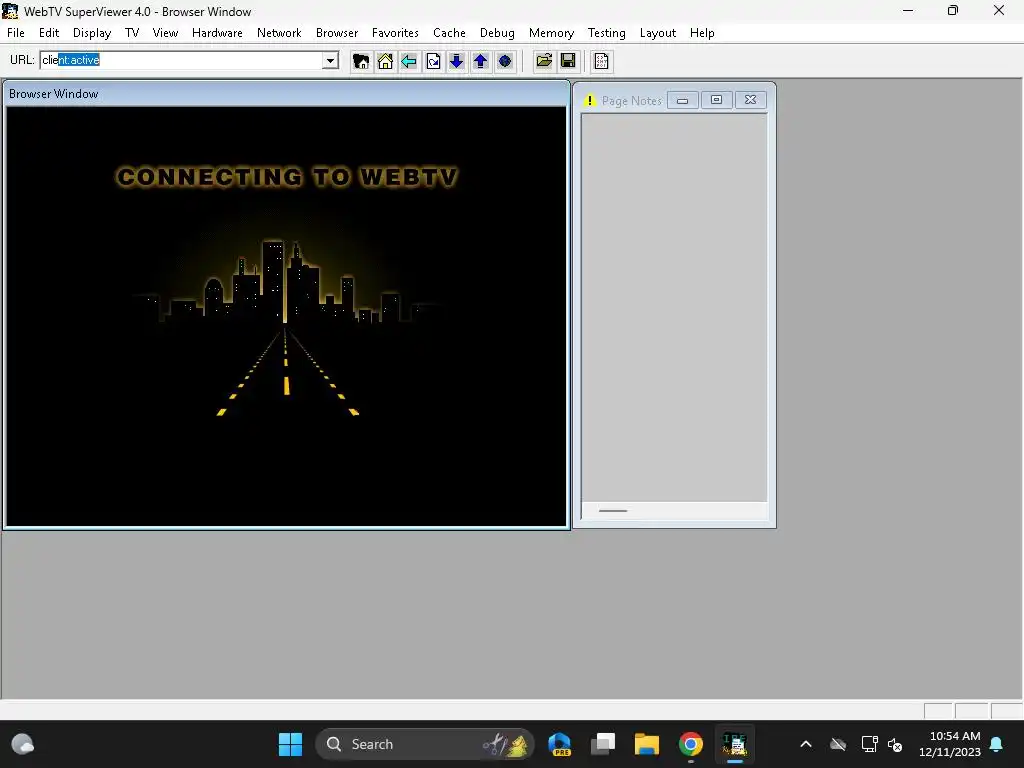Click the Browser Window title bar
This screenshot has height=768, width=1024.
[286, 94]
